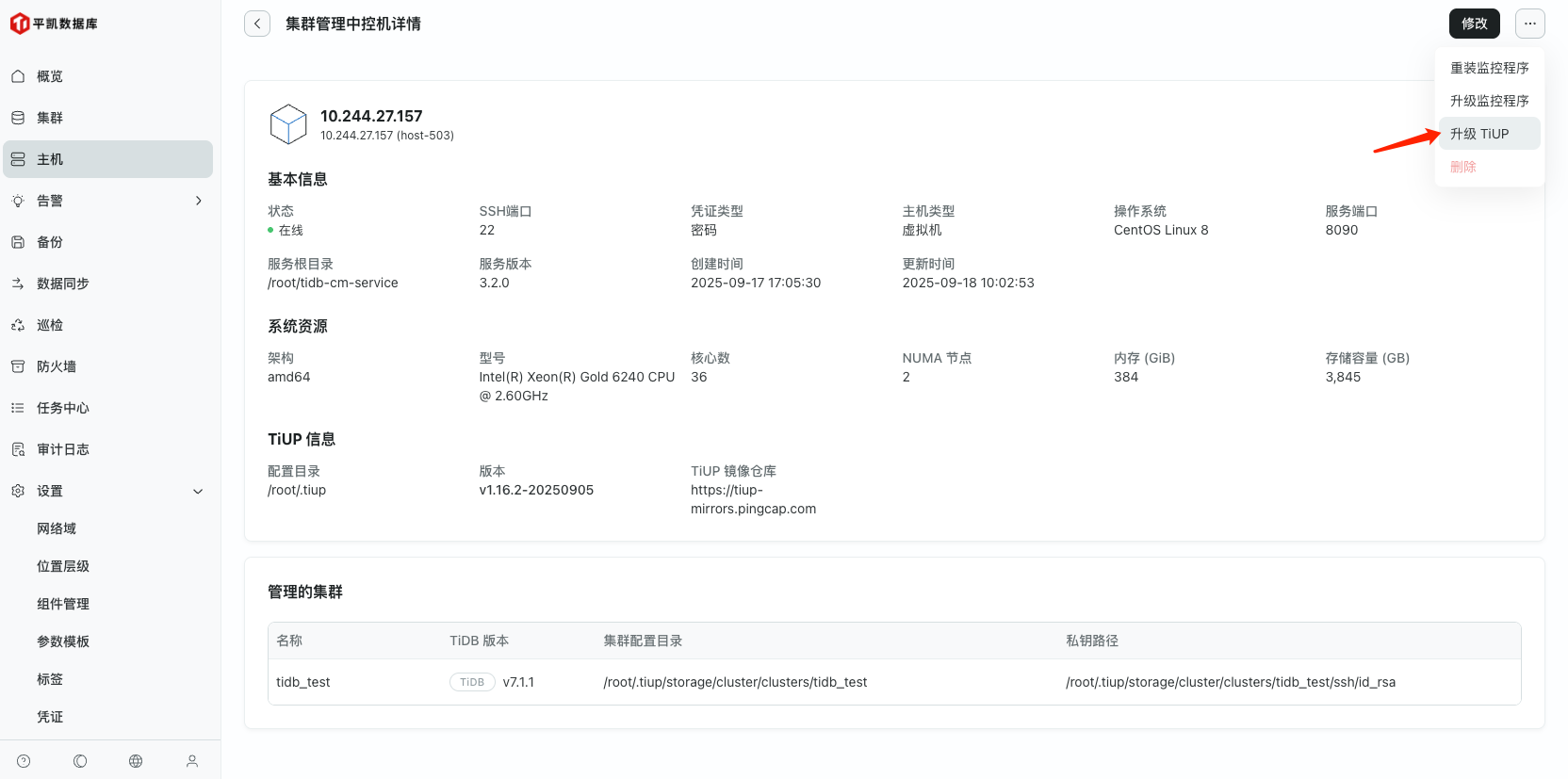Image resolution: width=1568 pixels, height=779 pixels.
Task: Open 防火墙 firewall page
Action: point(57,366)
